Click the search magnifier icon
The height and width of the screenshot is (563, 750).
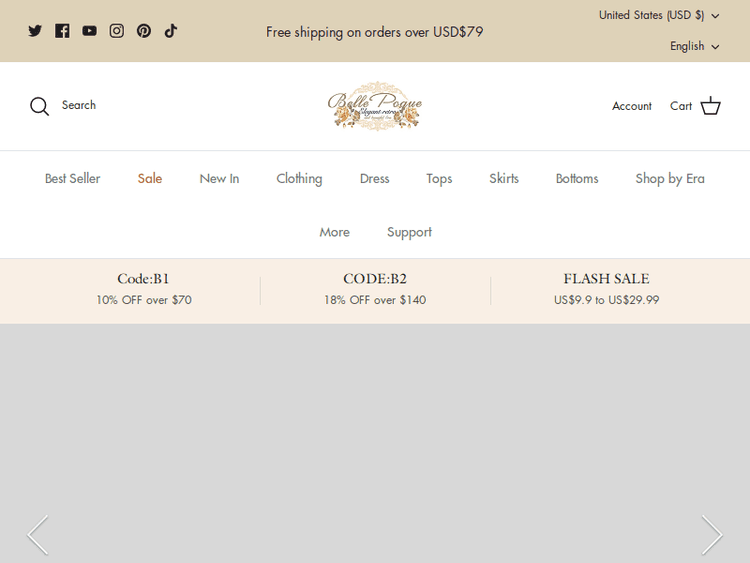39,106
